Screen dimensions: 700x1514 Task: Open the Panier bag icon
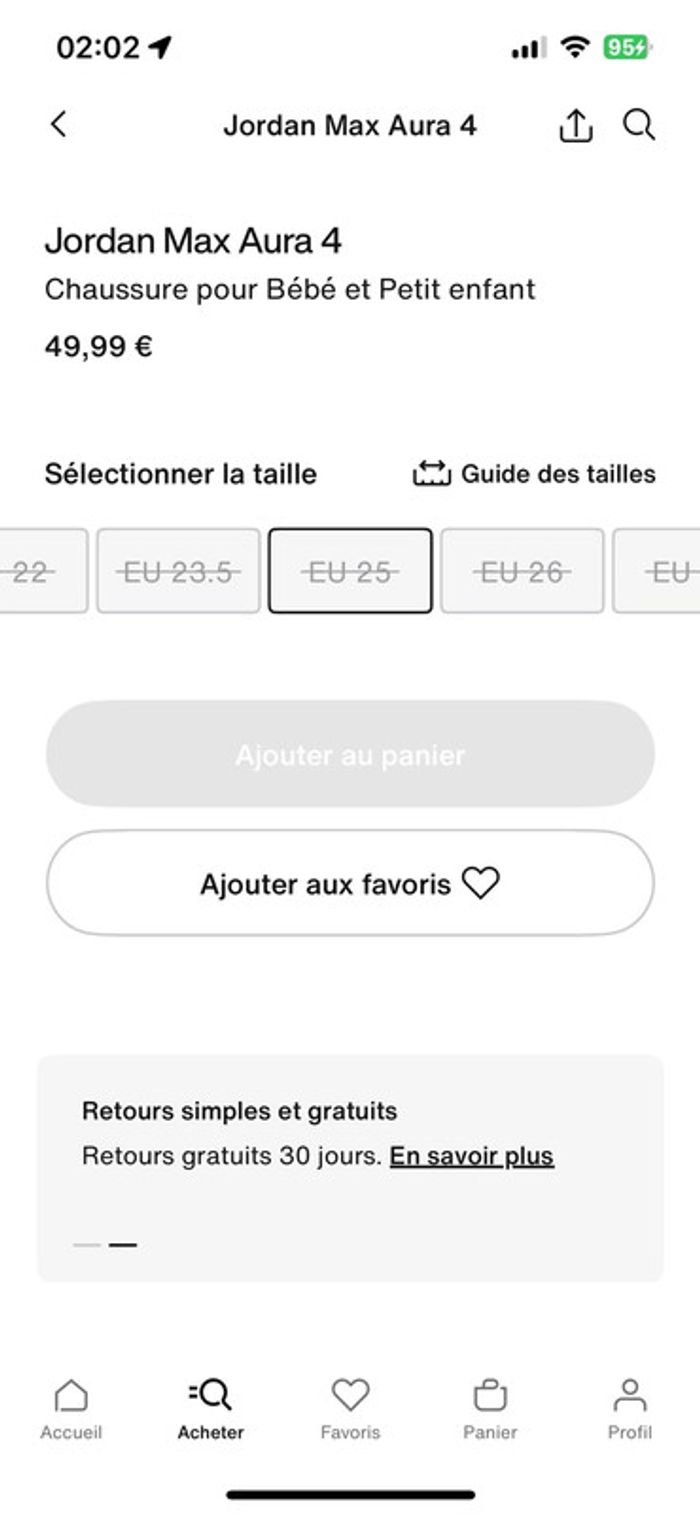tap(490, 1394)
